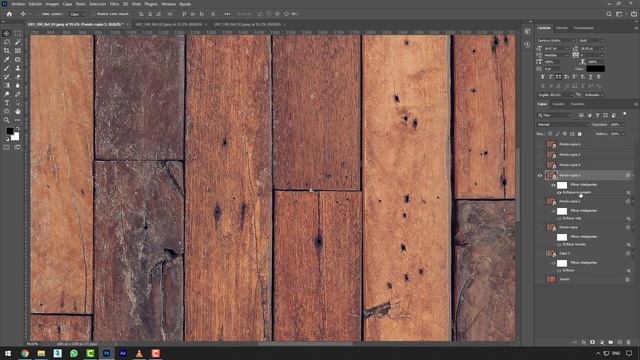Toggle Enfoque suavizado filter eye under Fondo copia 3
Screen dimensions: 640x360
[x=559, y=192]
